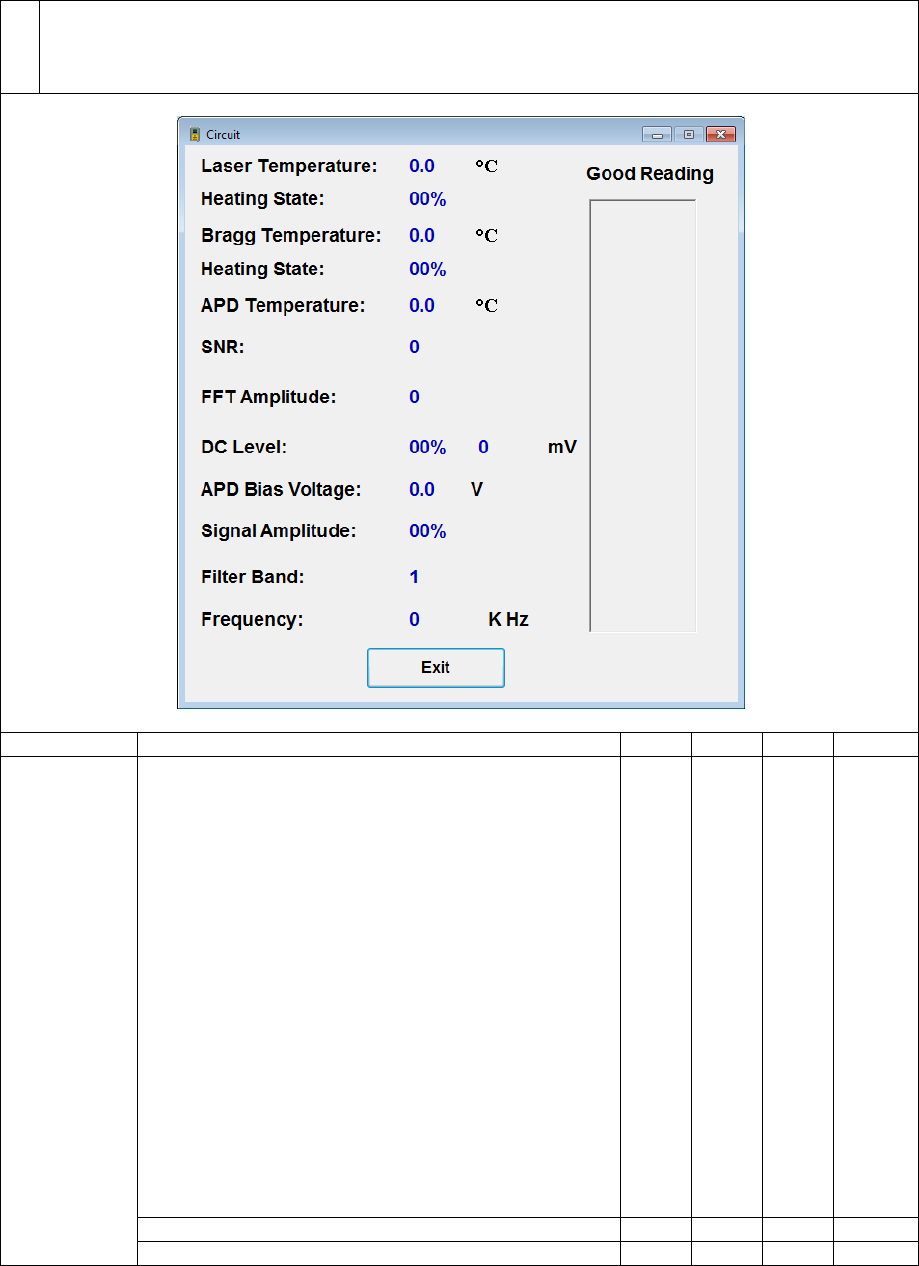The width and height of the screenshot is (919, 1266).
Task: Click the Laser Temperature label
Action: (x=289, y=166)
